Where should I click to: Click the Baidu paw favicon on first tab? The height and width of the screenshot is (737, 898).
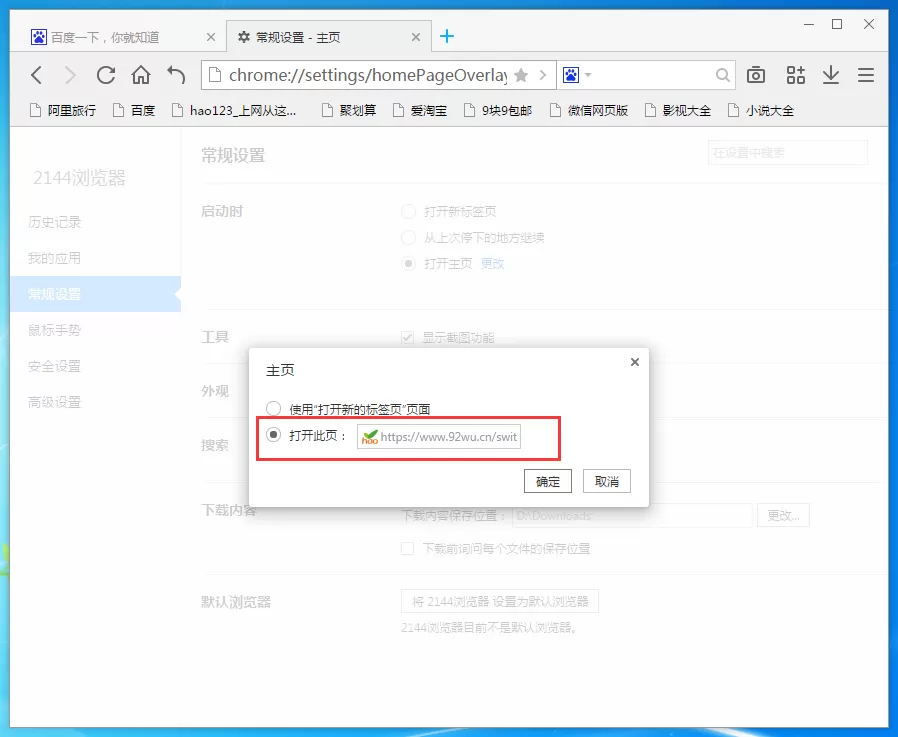click(38, 37)
